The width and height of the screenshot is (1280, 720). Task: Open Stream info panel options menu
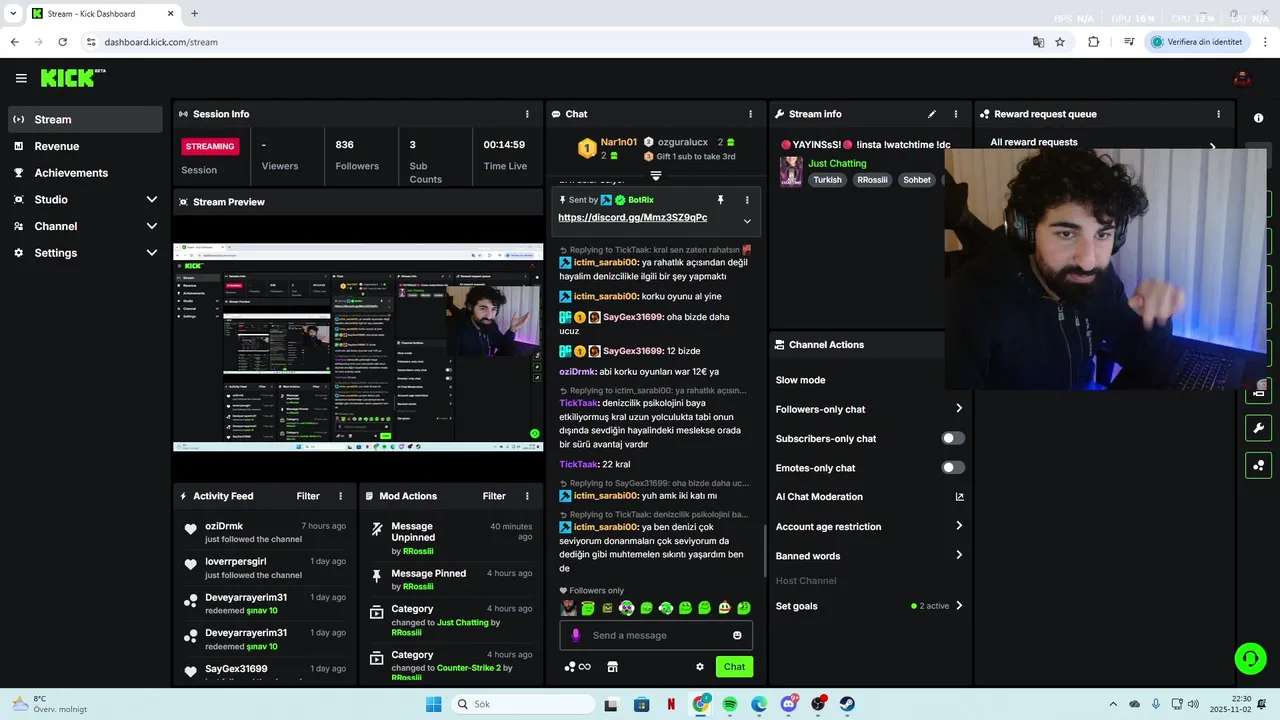click(x=955, y=114)
